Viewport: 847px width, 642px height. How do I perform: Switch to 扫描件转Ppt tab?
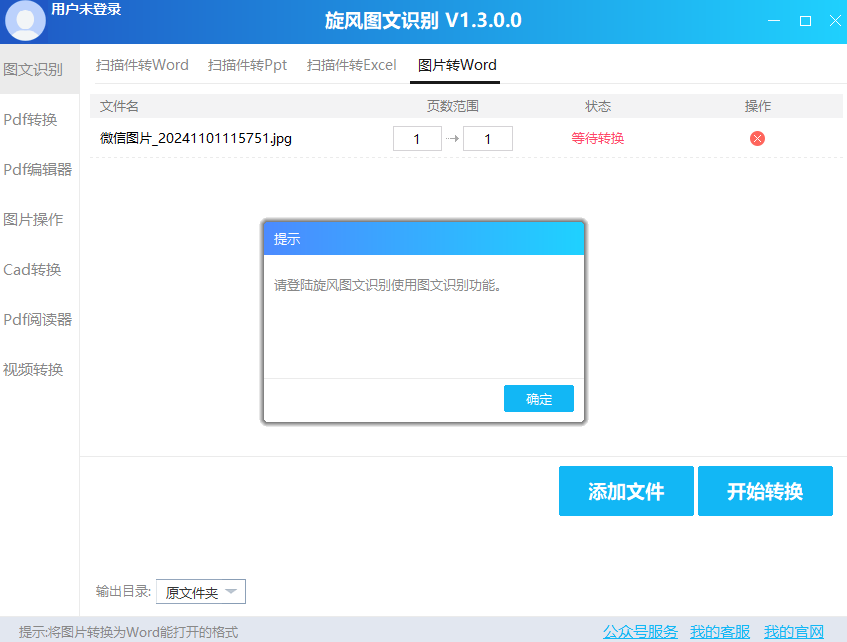tap(247, 65)
